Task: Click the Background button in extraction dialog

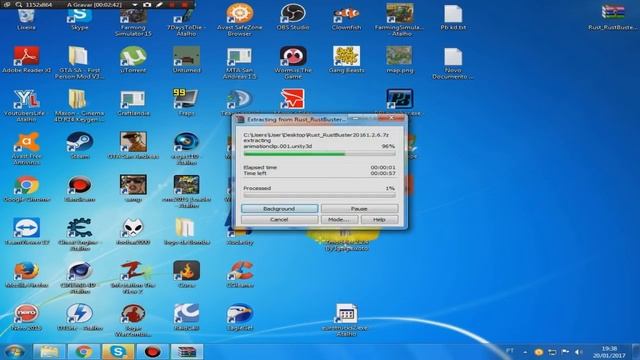Action: pos(279,209)
